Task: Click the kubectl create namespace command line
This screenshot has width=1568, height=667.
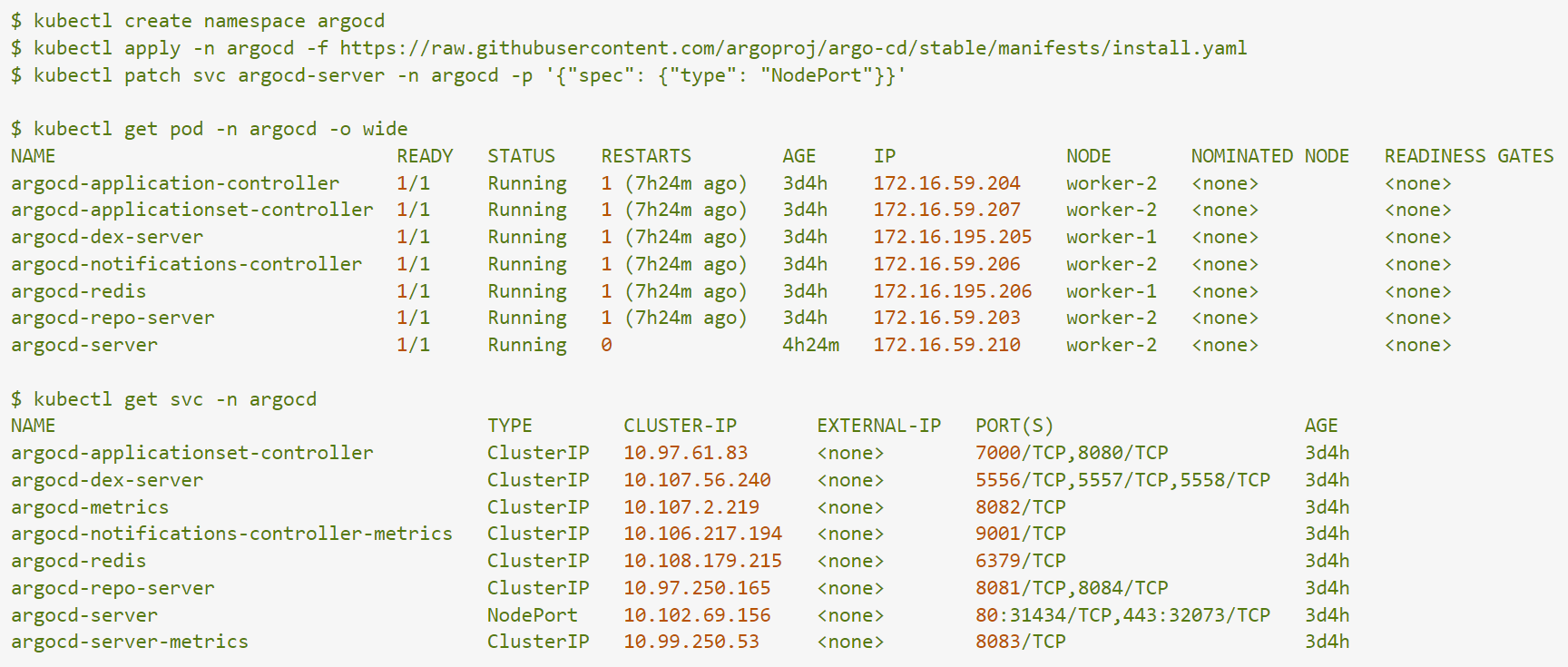Action: [198, 21]
